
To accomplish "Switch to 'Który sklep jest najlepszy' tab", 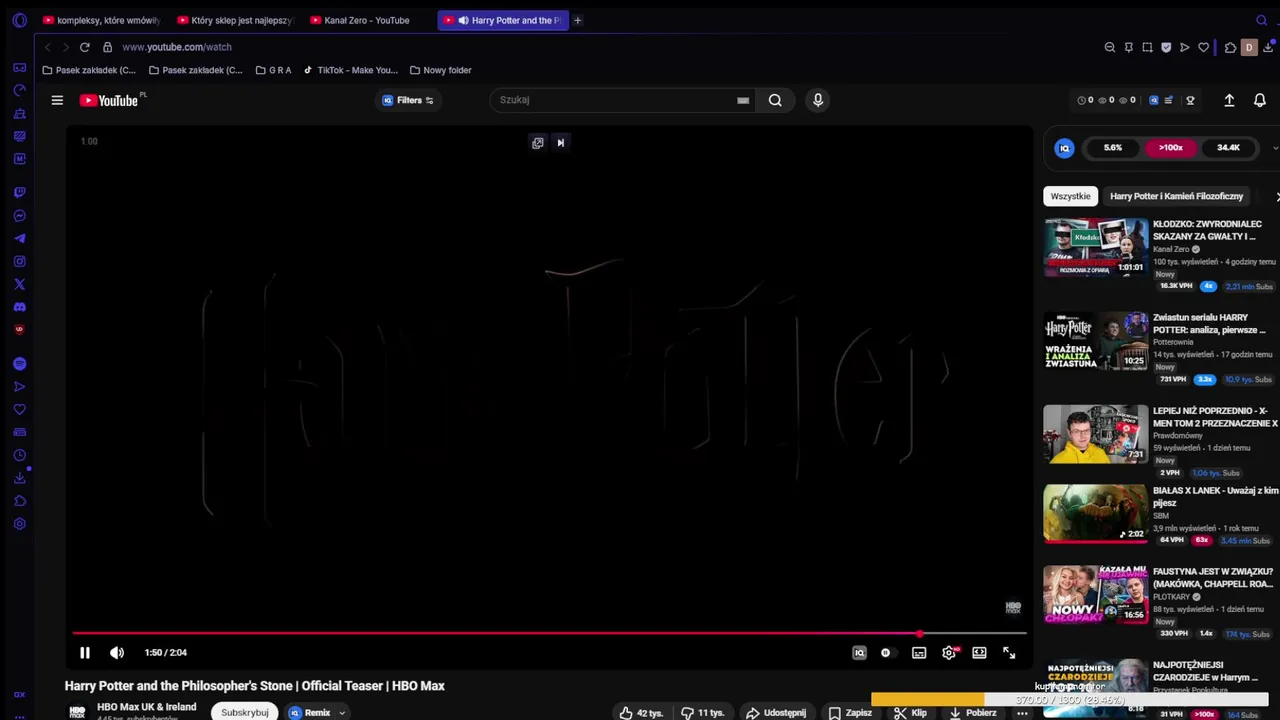I will (235, 20).
